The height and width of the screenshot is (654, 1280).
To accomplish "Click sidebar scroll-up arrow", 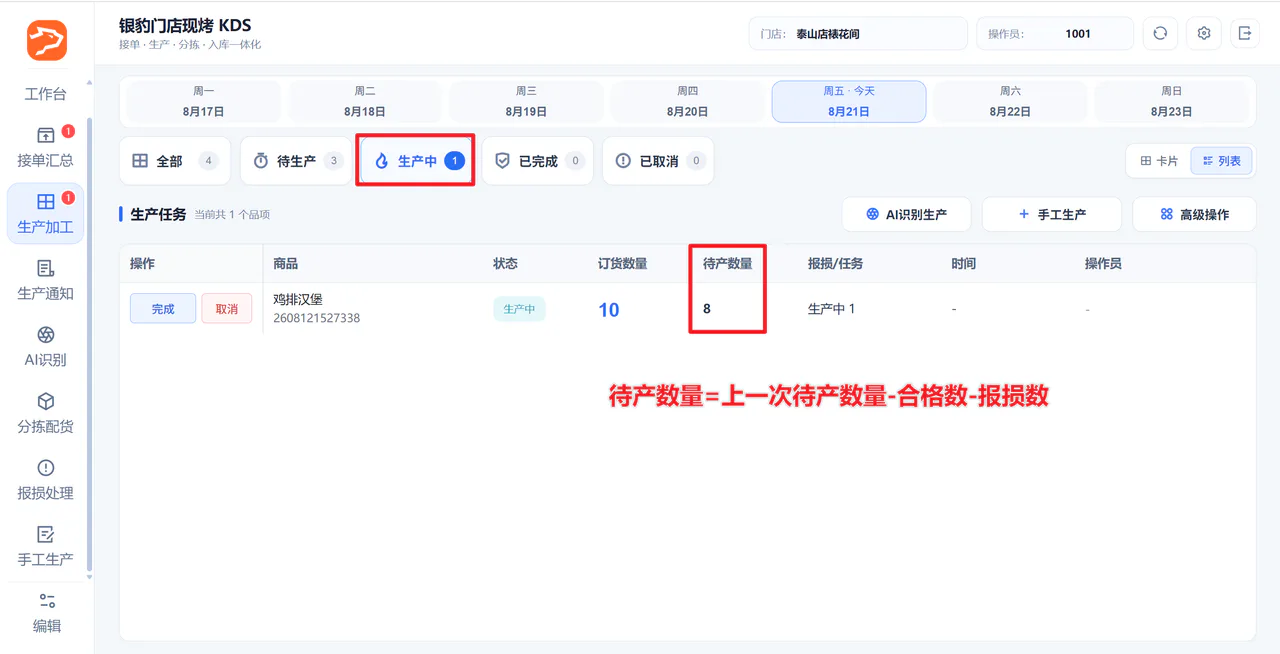I will tap(89, 83).
